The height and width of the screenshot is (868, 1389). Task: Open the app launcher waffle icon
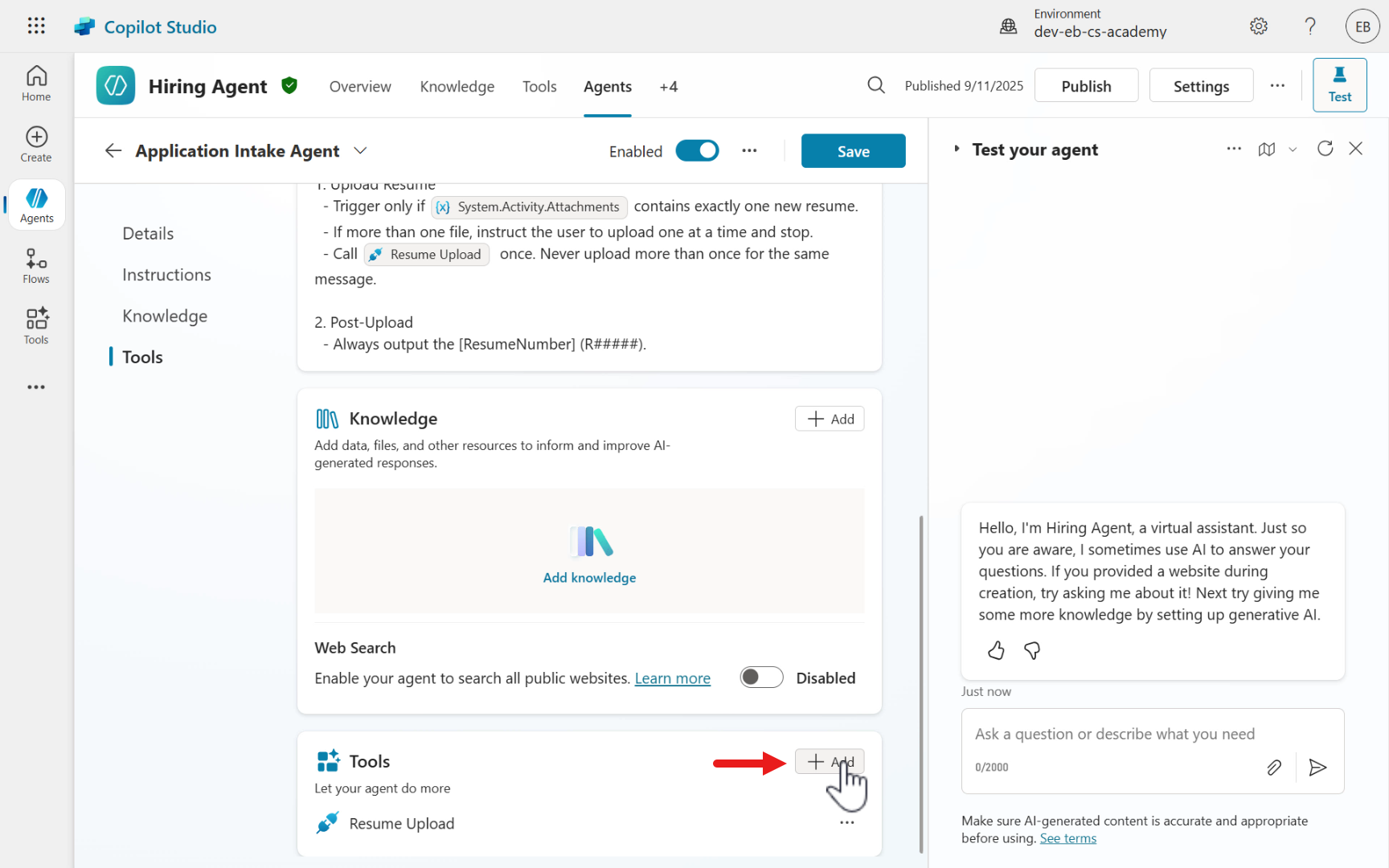36,26
